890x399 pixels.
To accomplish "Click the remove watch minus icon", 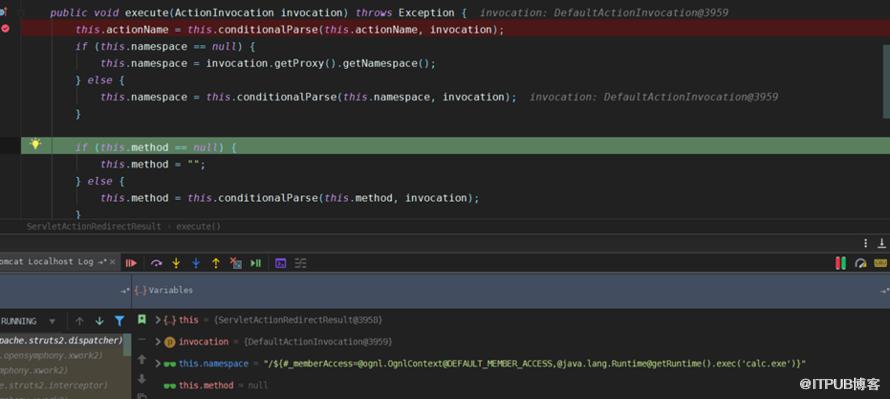I will pos(142,340).
